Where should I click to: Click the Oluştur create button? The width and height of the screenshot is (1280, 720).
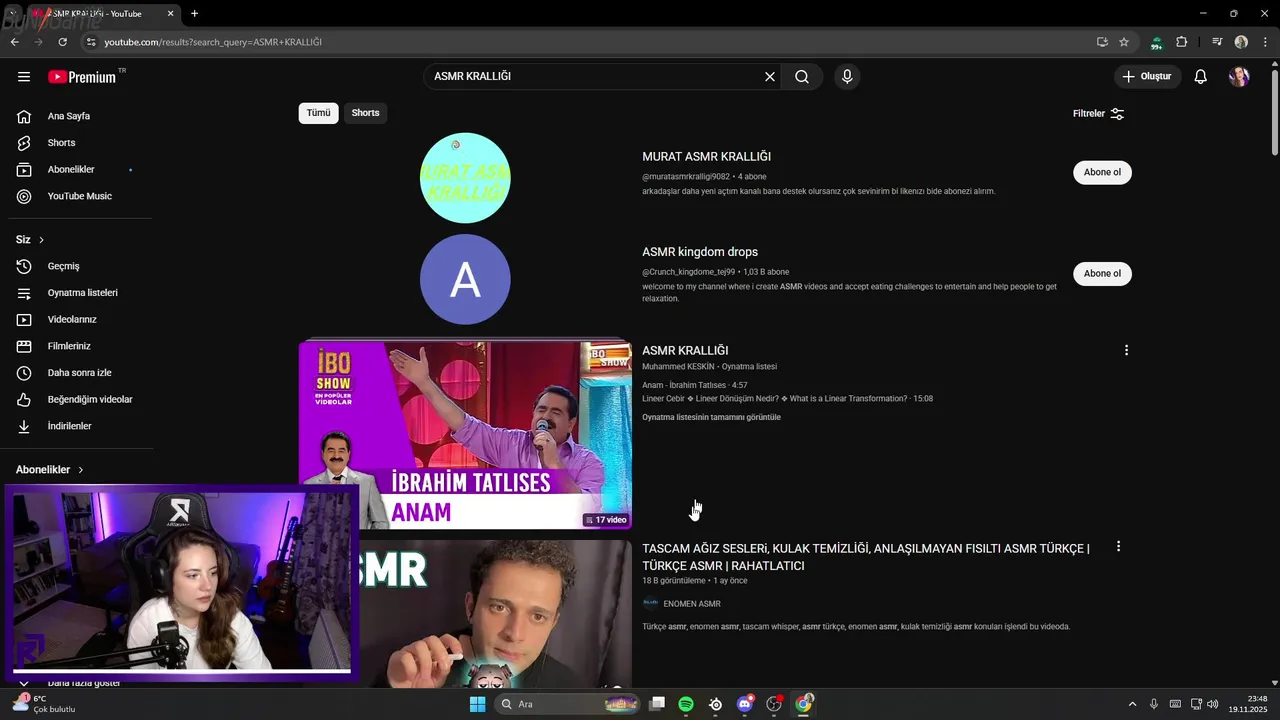1148,77
